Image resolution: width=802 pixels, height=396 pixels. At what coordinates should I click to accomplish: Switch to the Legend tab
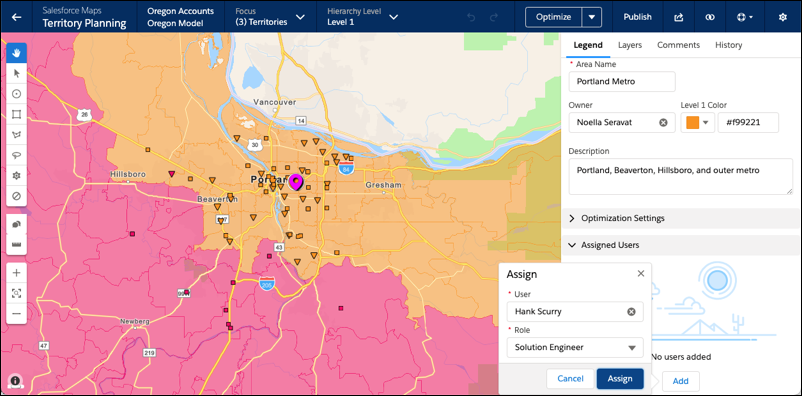[x=588, y=45]
